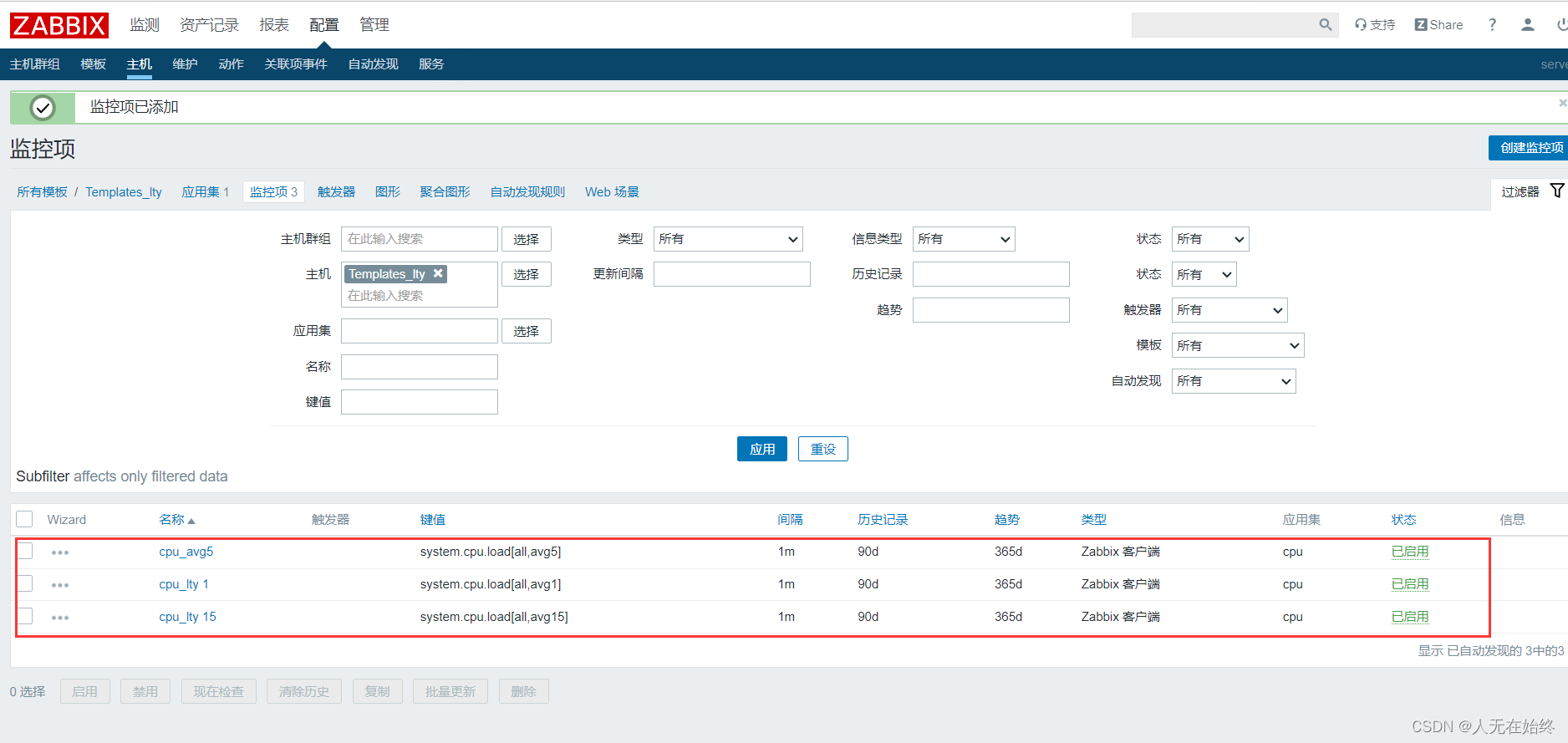This screenshot has height=743, width=1568.
Task: Open the 报表 top menu
Action: (274, 25)
